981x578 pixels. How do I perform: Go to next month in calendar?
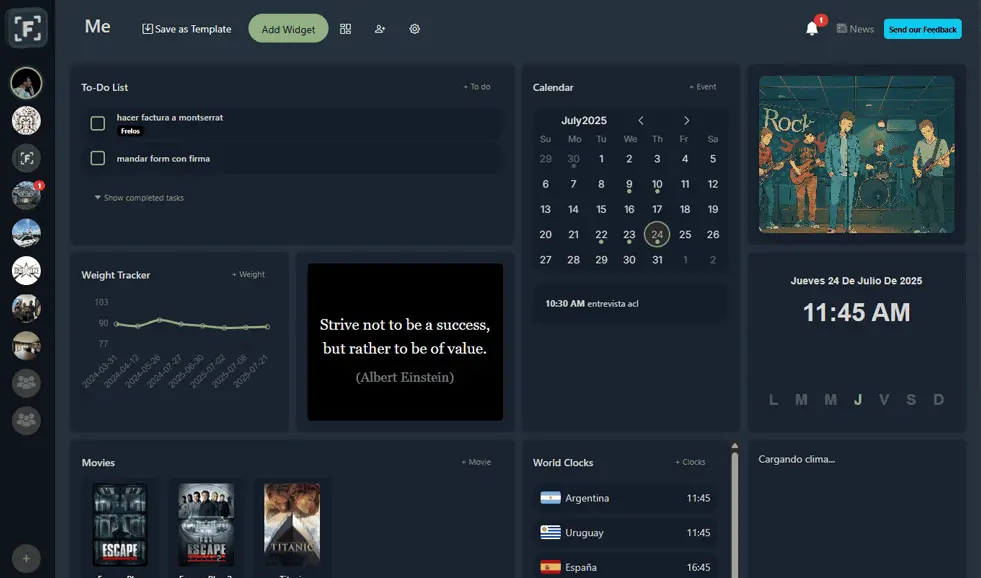pos(686,120)
